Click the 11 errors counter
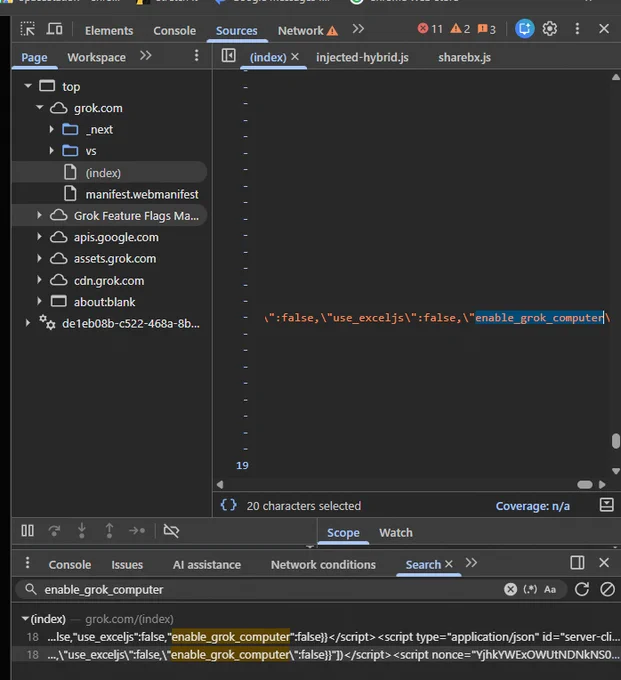621x680 pixels. (x=430, y=29)
